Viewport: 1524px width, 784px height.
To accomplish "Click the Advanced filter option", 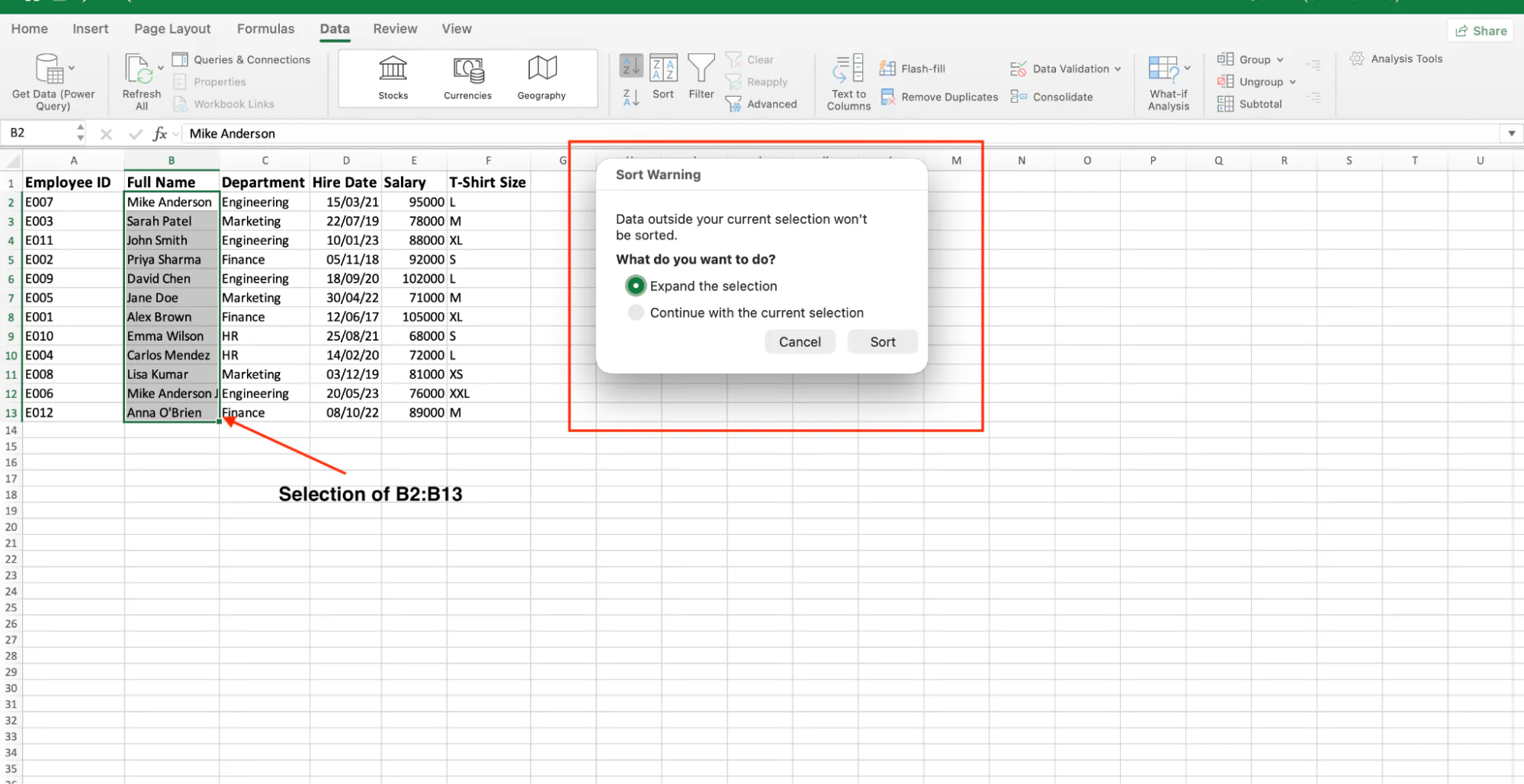I will tap(762, 104).
